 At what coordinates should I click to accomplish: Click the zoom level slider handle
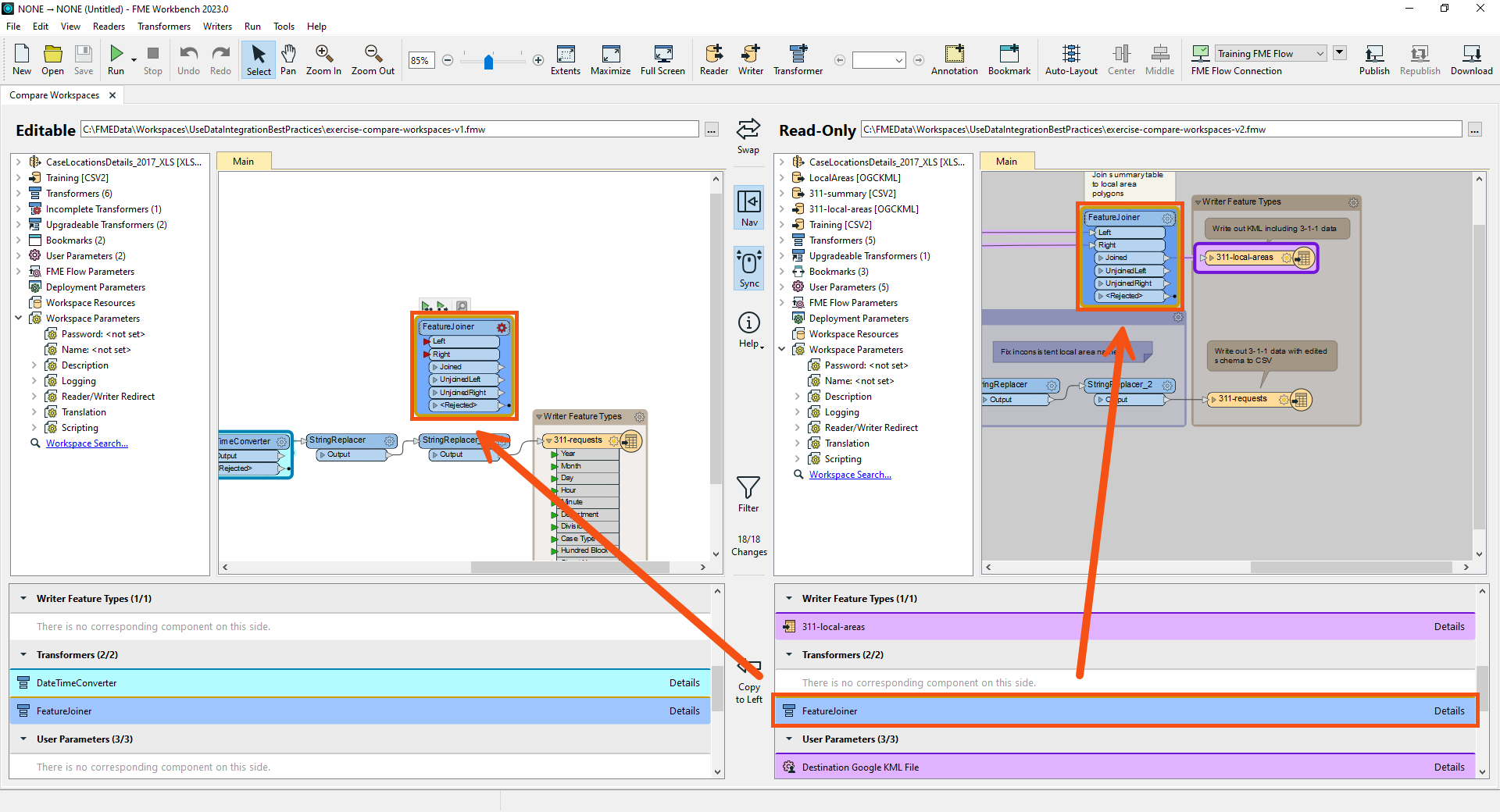[x=489, y=62]
